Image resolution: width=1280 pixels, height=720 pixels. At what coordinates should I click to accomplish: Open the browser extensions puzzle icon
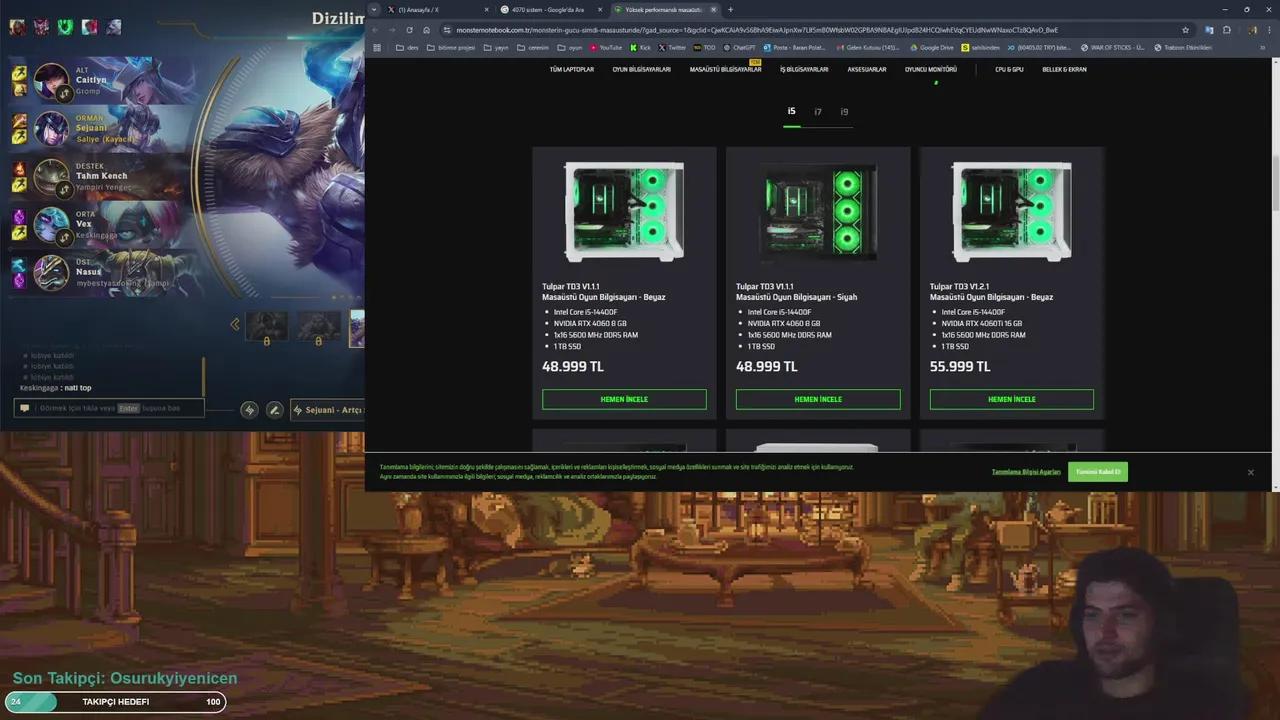1227,30
